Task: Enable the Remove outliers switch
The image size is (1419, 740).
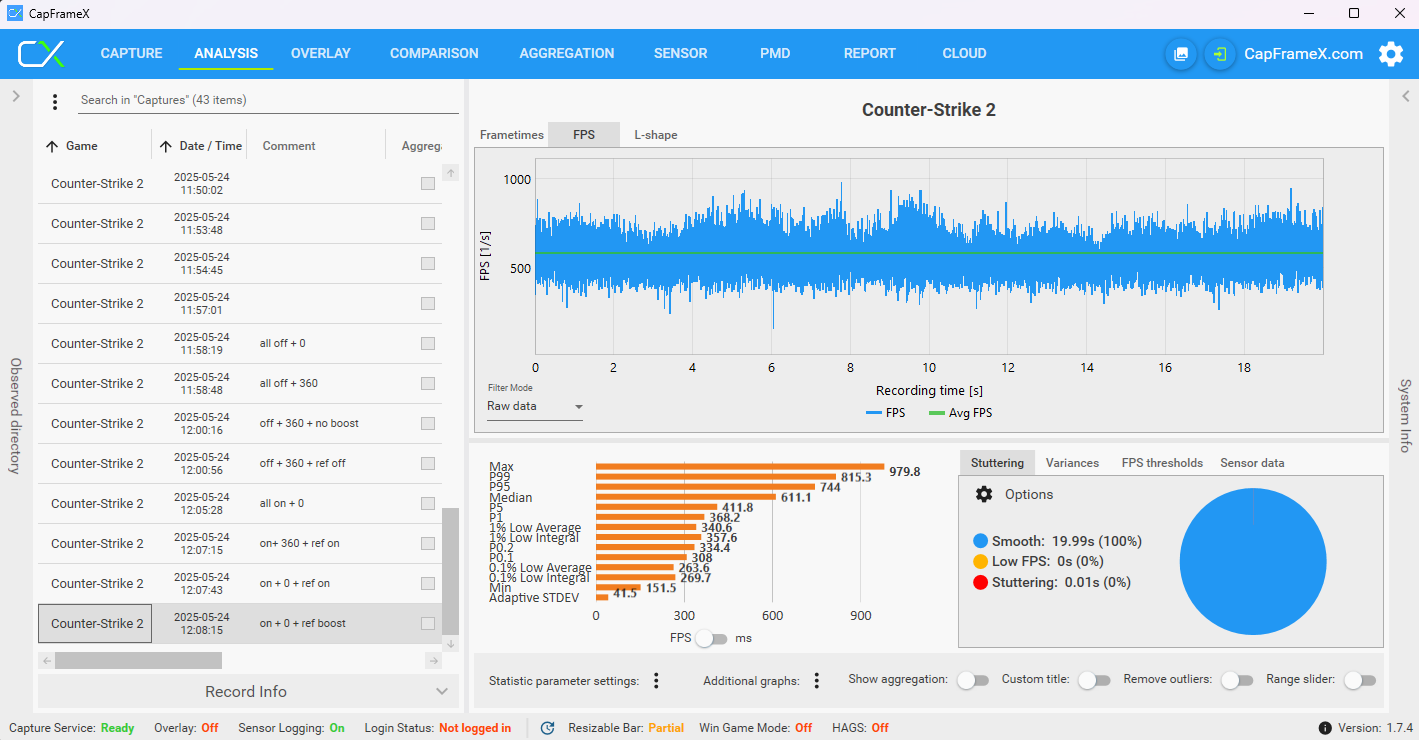Action: tap(1237, 680)
